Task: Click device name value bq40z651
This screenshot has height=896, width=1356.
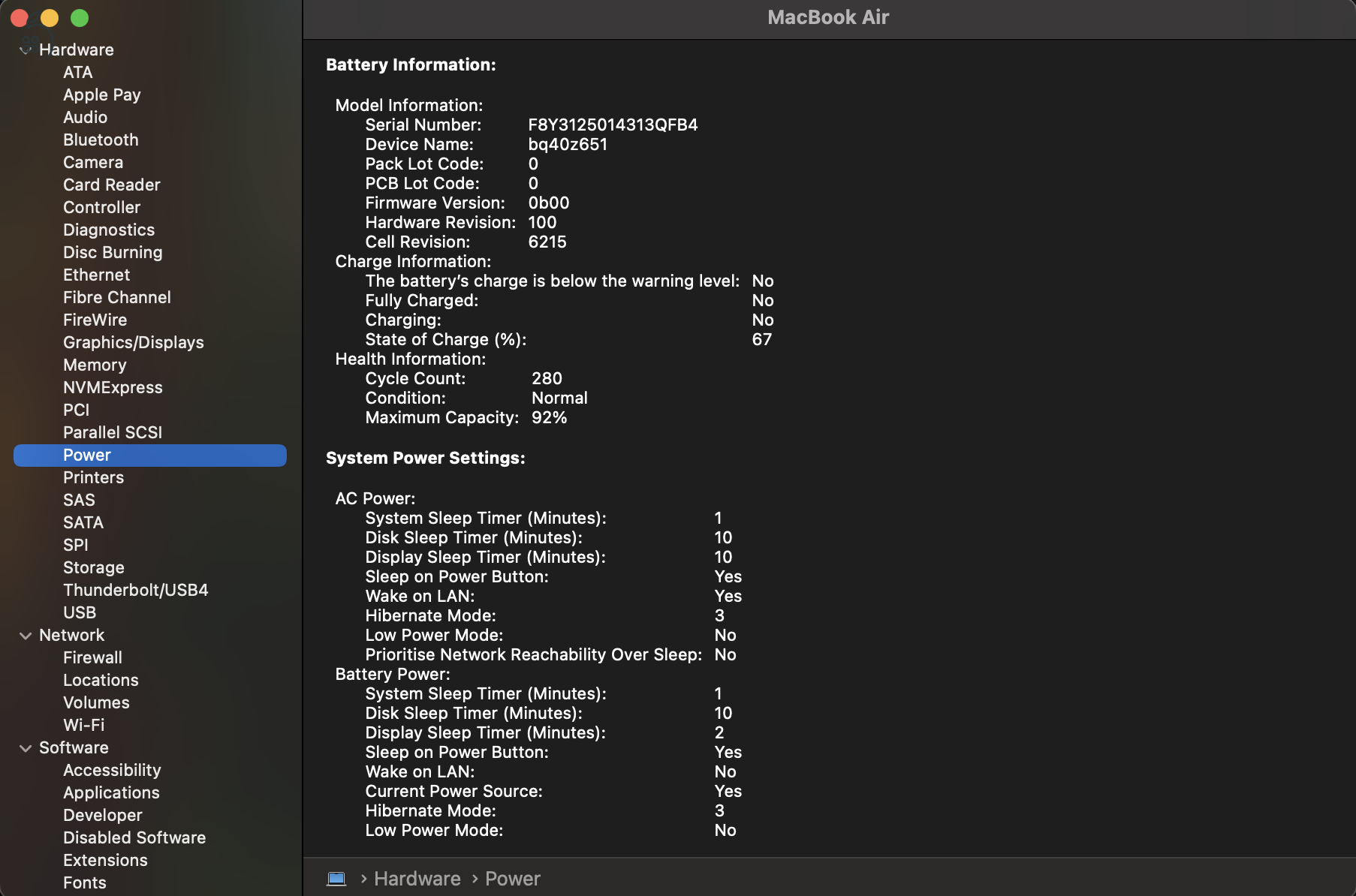Action: pos(568,145)
